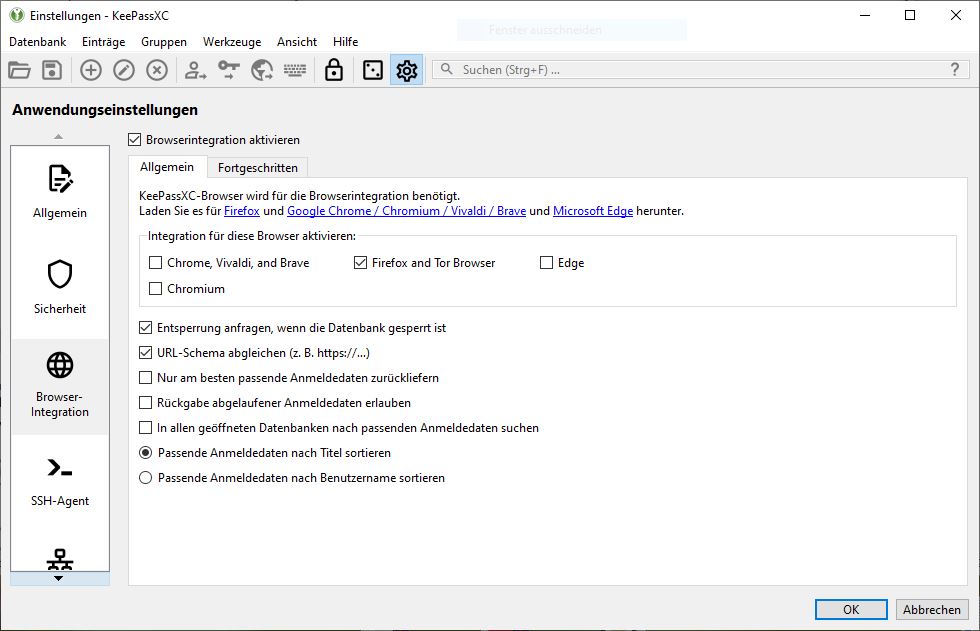Open Einträge menu
Image resolution: width=980 pixels, height=631 pixels.
104,42
